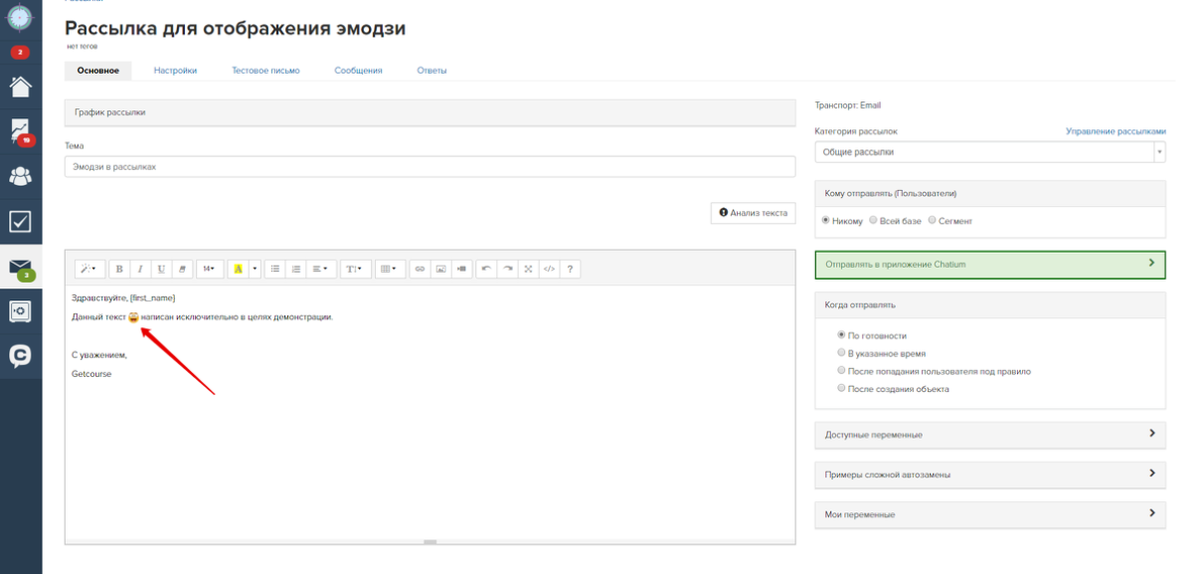Screen dimensions: 1200x574
Task: Open the home icon in the sidebar
Action: pos(20,86)
